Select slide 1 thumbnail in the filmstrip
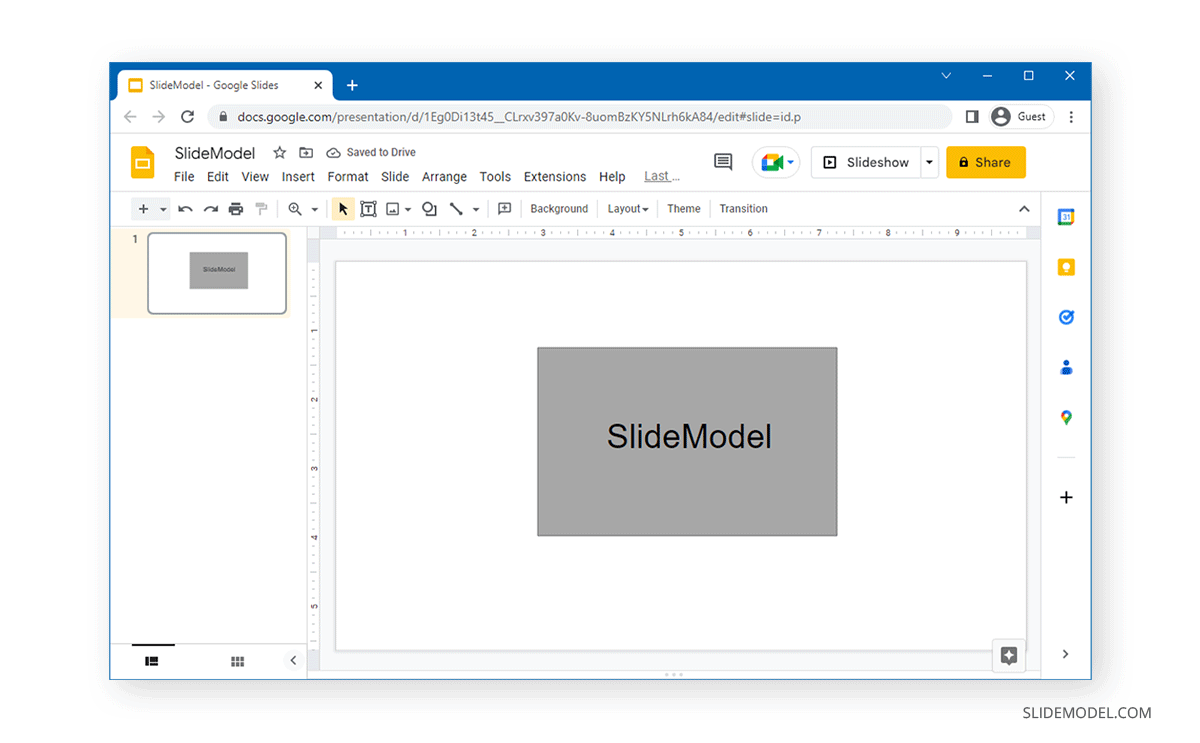The width and height of the screenshot is (1200, 743). coord(217,272)
